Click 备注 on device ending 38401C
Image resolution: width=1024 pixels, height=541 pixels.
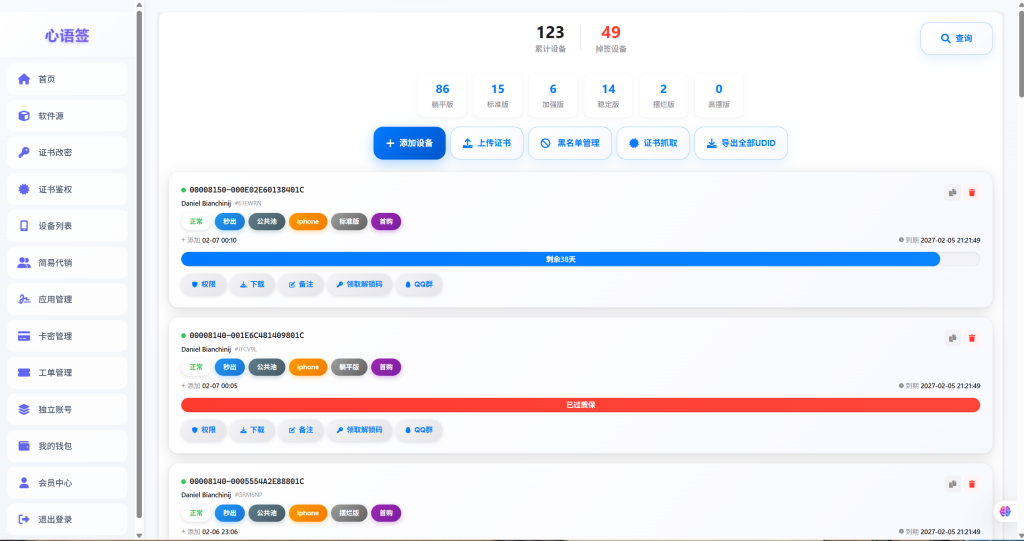[x=301, y=284]
